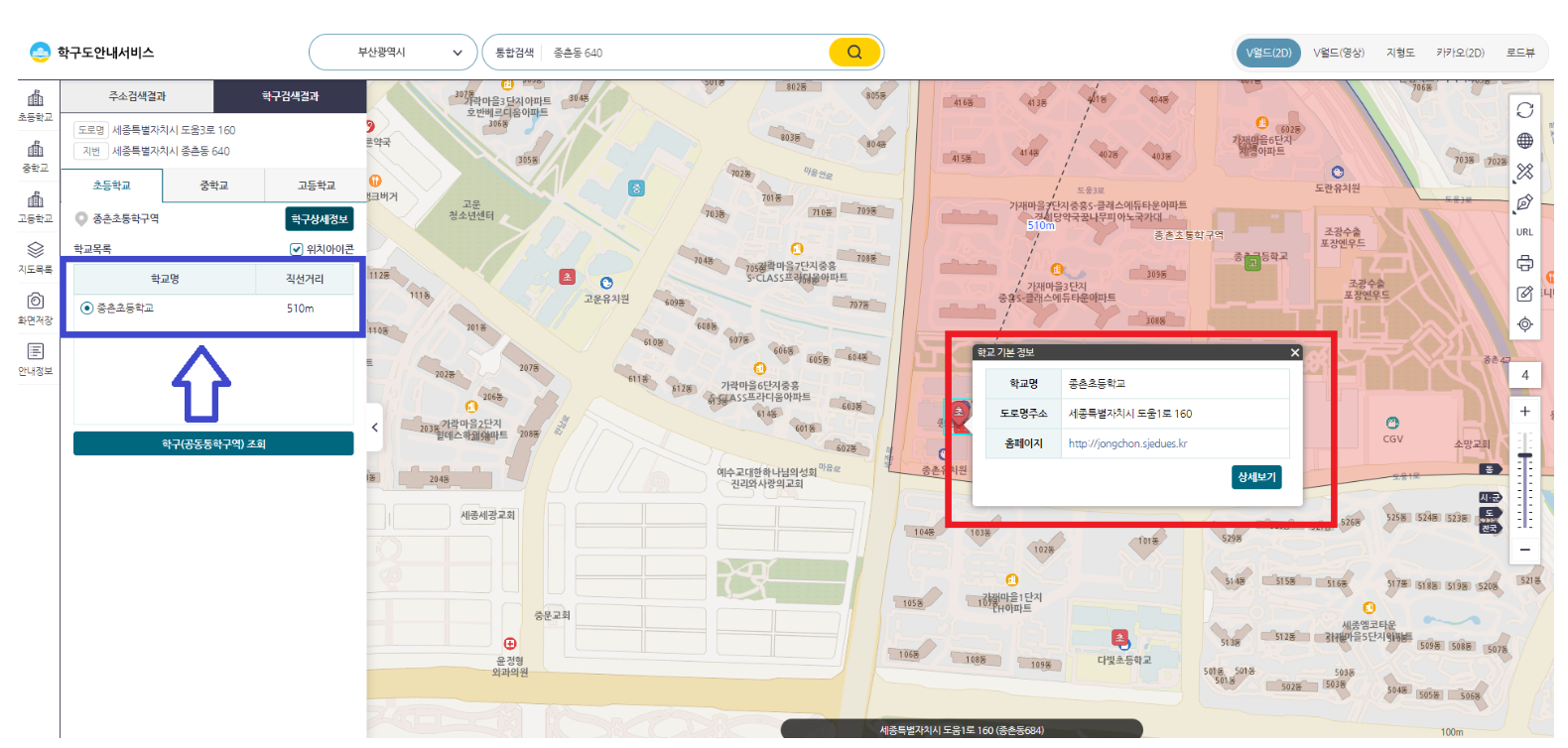Click the 시·군 zoom level marker
Image resolution: width=1568 pixels, height=748 pixels.
point(1490,497)
